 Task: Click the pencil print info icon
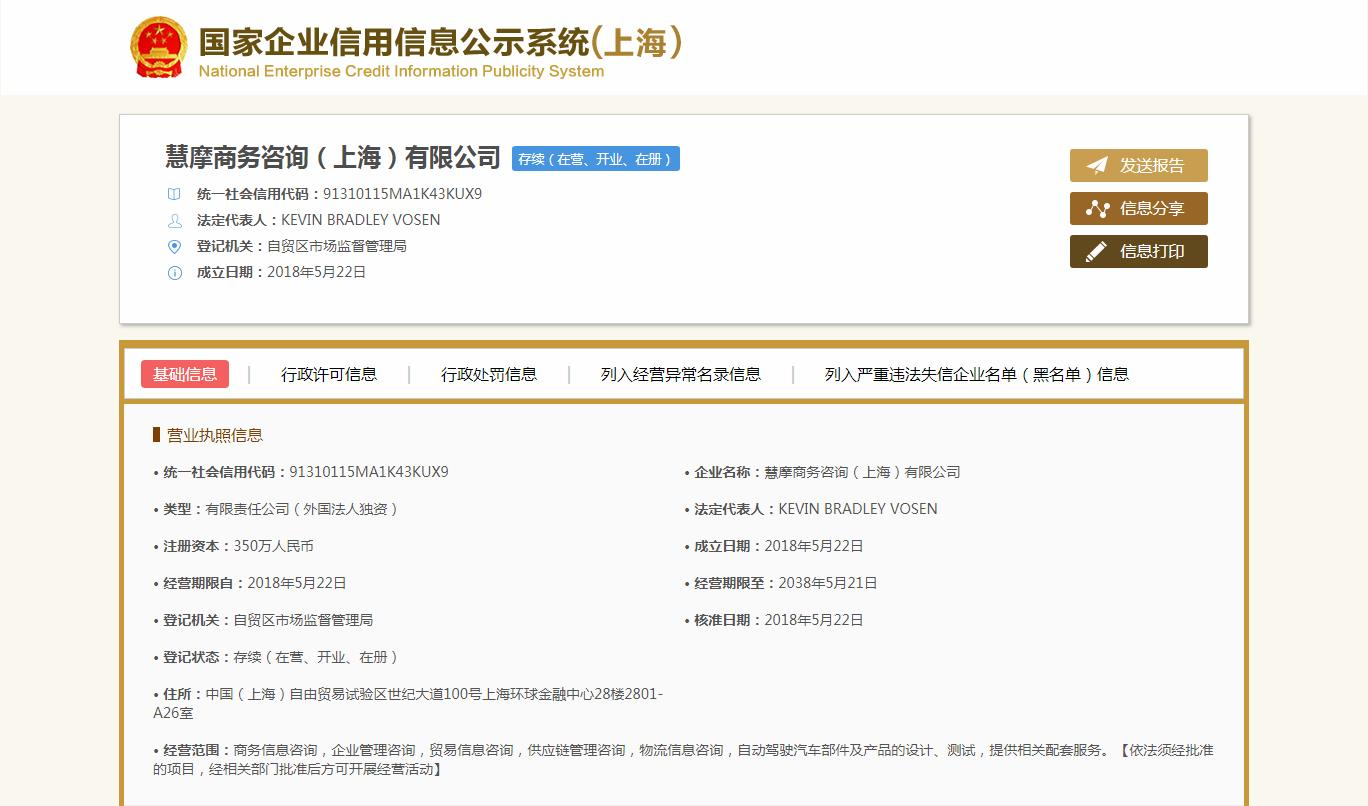pos(1097,252)
